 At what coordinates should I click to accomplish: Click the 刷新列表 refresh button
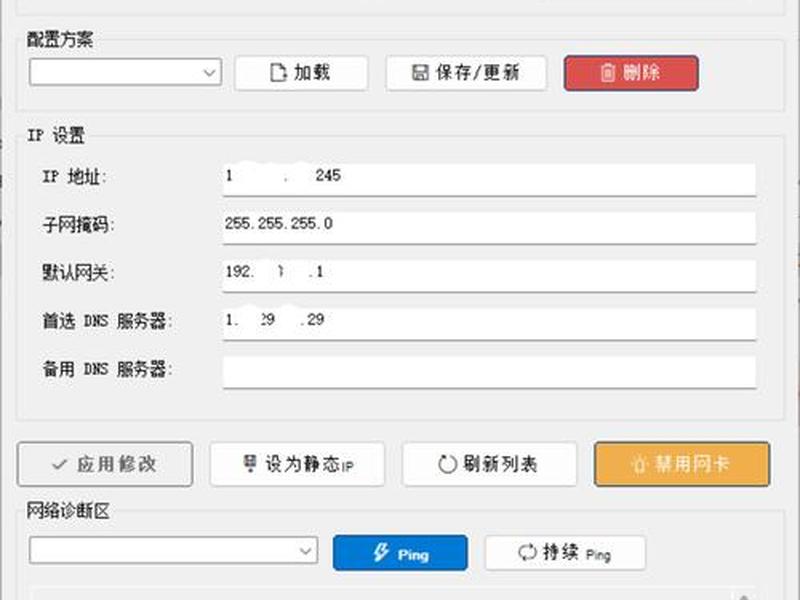(489, 464)
